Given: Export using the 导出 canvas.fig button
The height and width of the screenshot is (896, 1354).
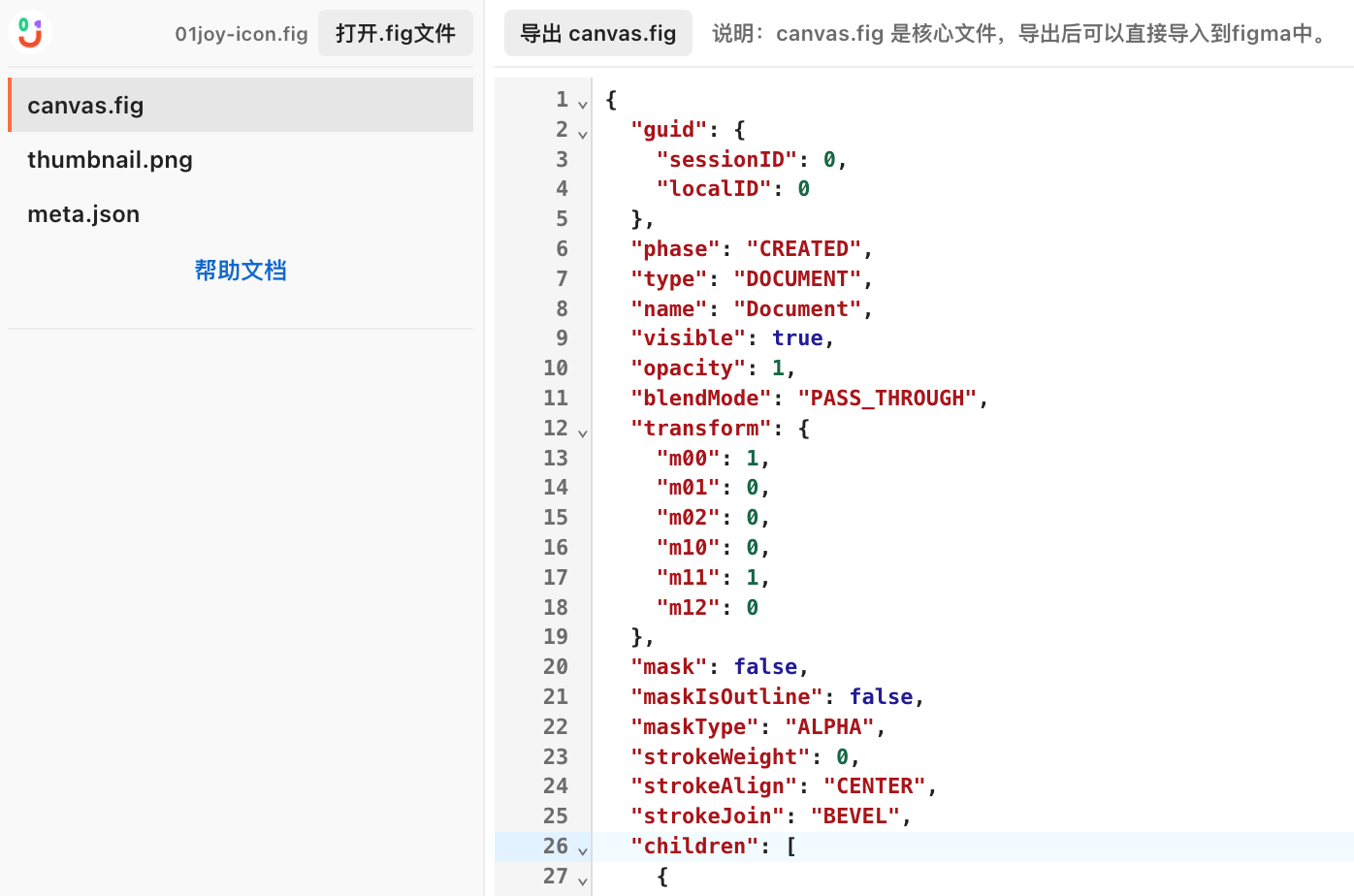Looking at the screenshot, I should click(597, 32).
